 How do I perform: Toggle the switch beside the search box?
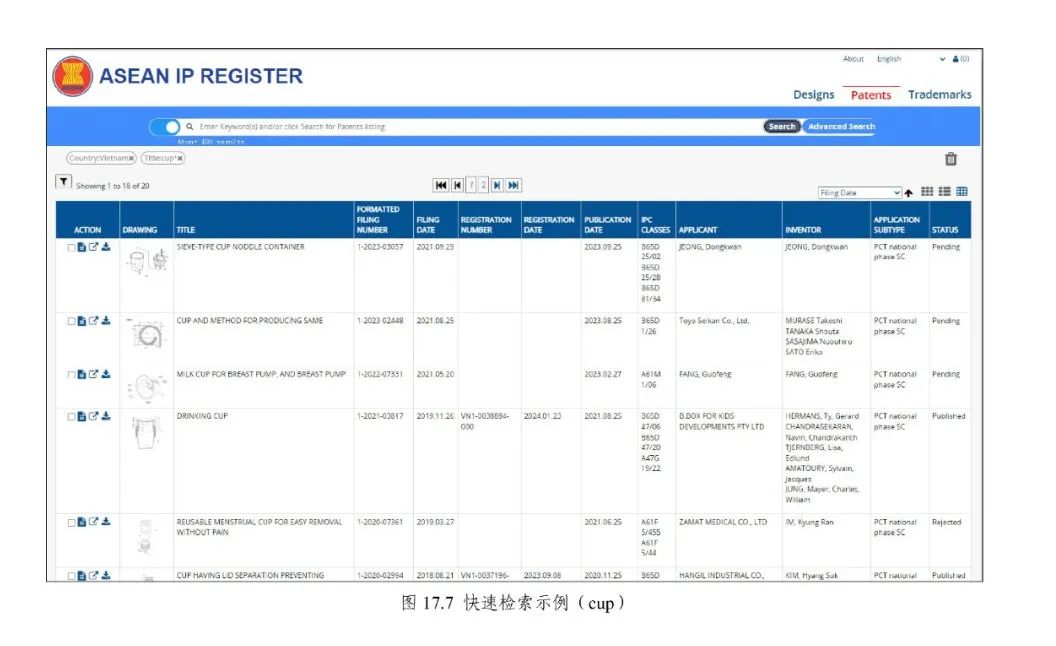(x=165, y=127)
